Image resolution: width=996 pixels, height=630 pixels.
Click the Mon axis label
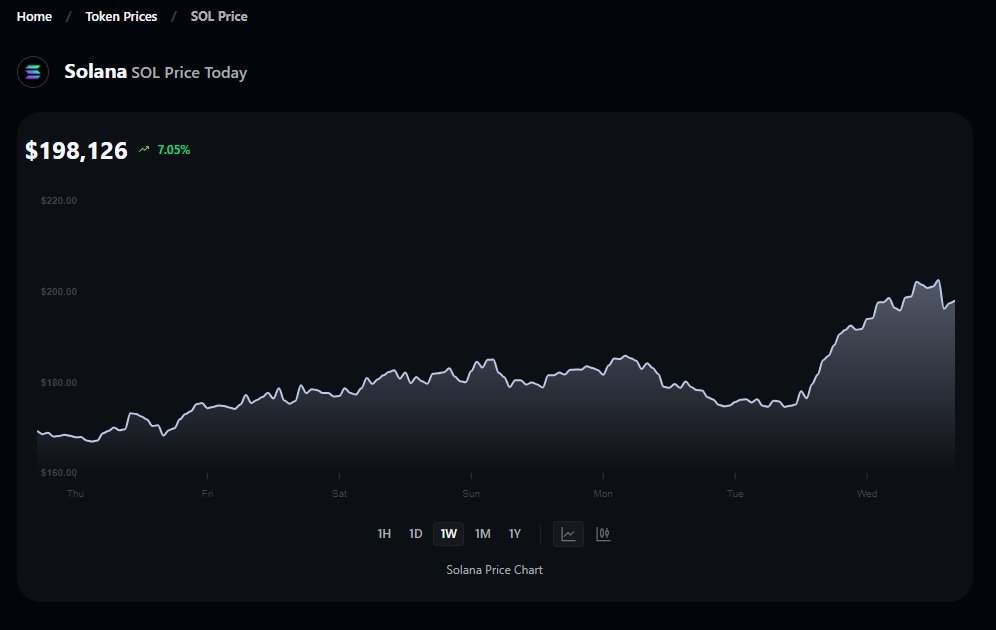603,493
